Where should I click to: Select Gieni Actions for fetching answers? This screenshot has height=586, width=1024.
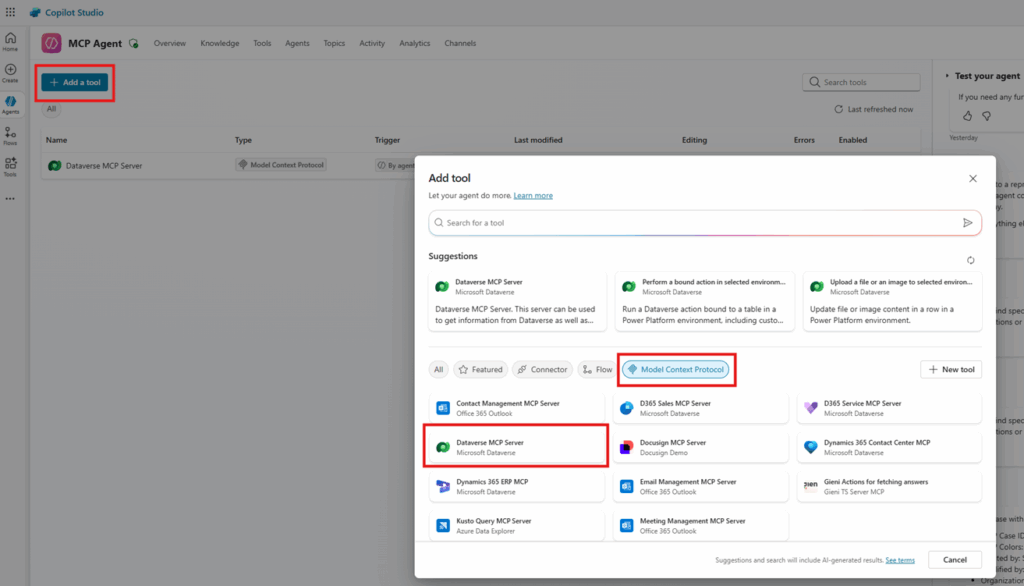pos(889,487)
